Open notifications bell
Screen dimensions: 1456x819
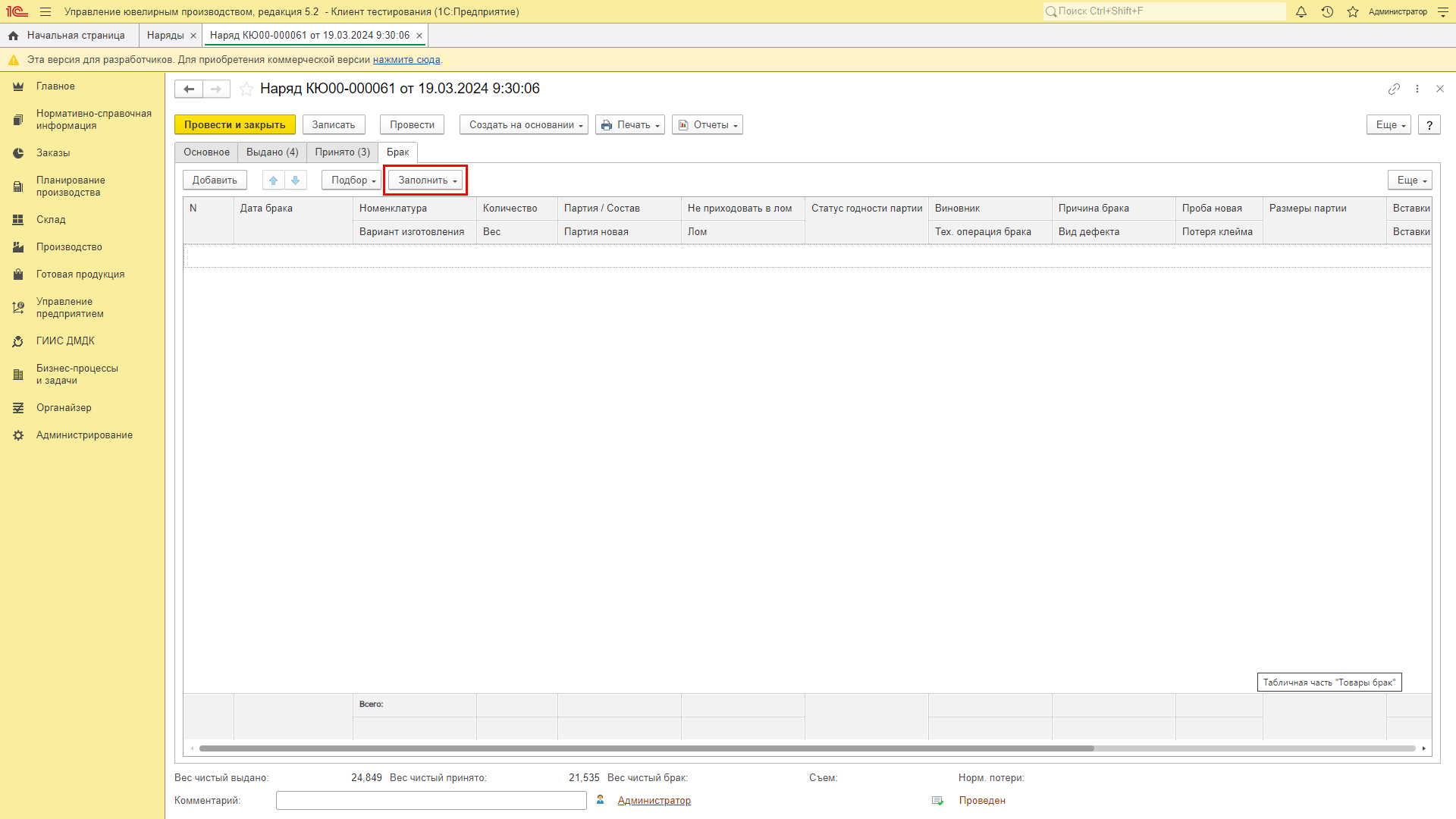(1301, 12)
